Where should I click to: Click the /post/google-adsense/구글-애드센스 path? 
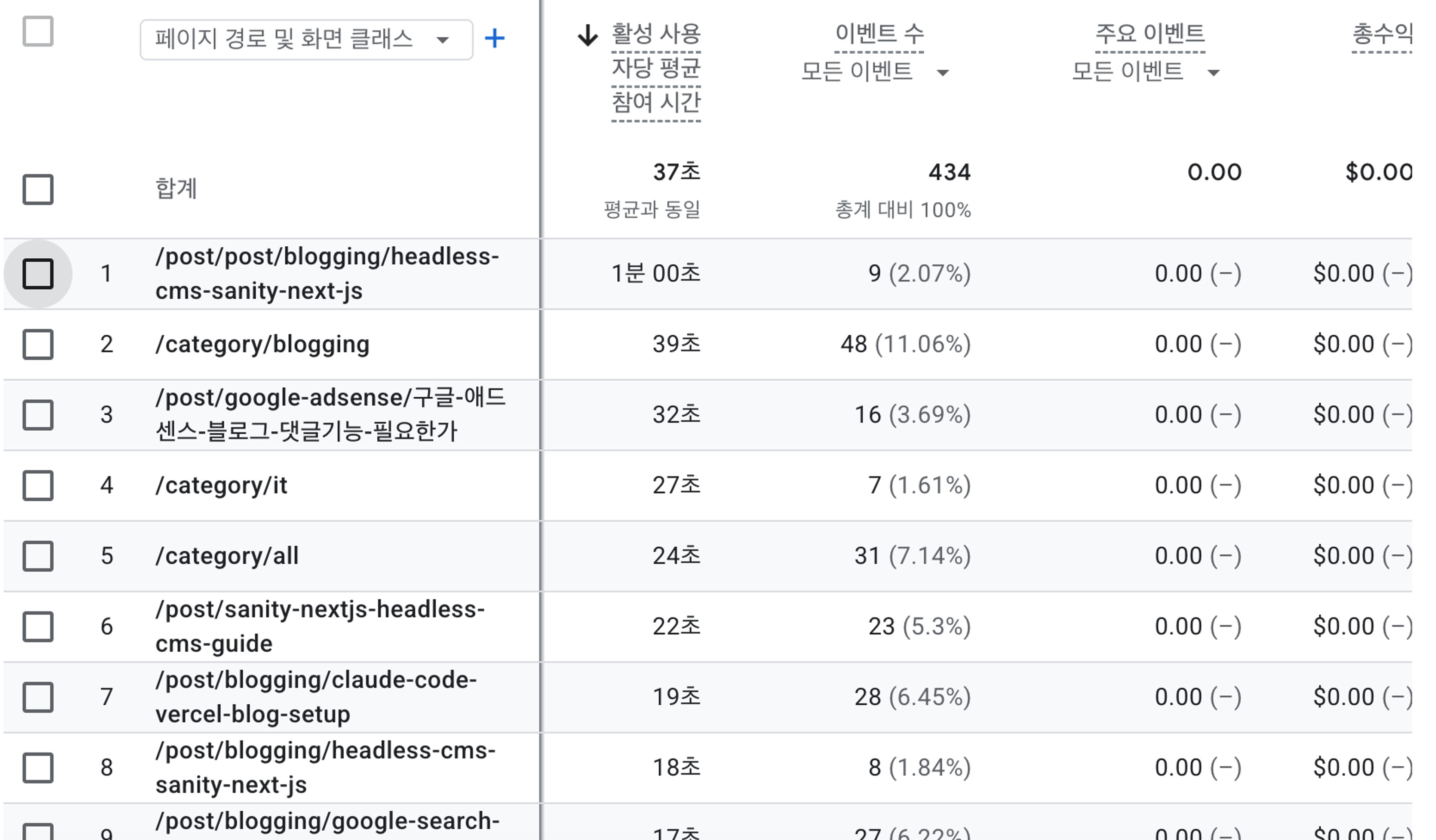point(331,415)
